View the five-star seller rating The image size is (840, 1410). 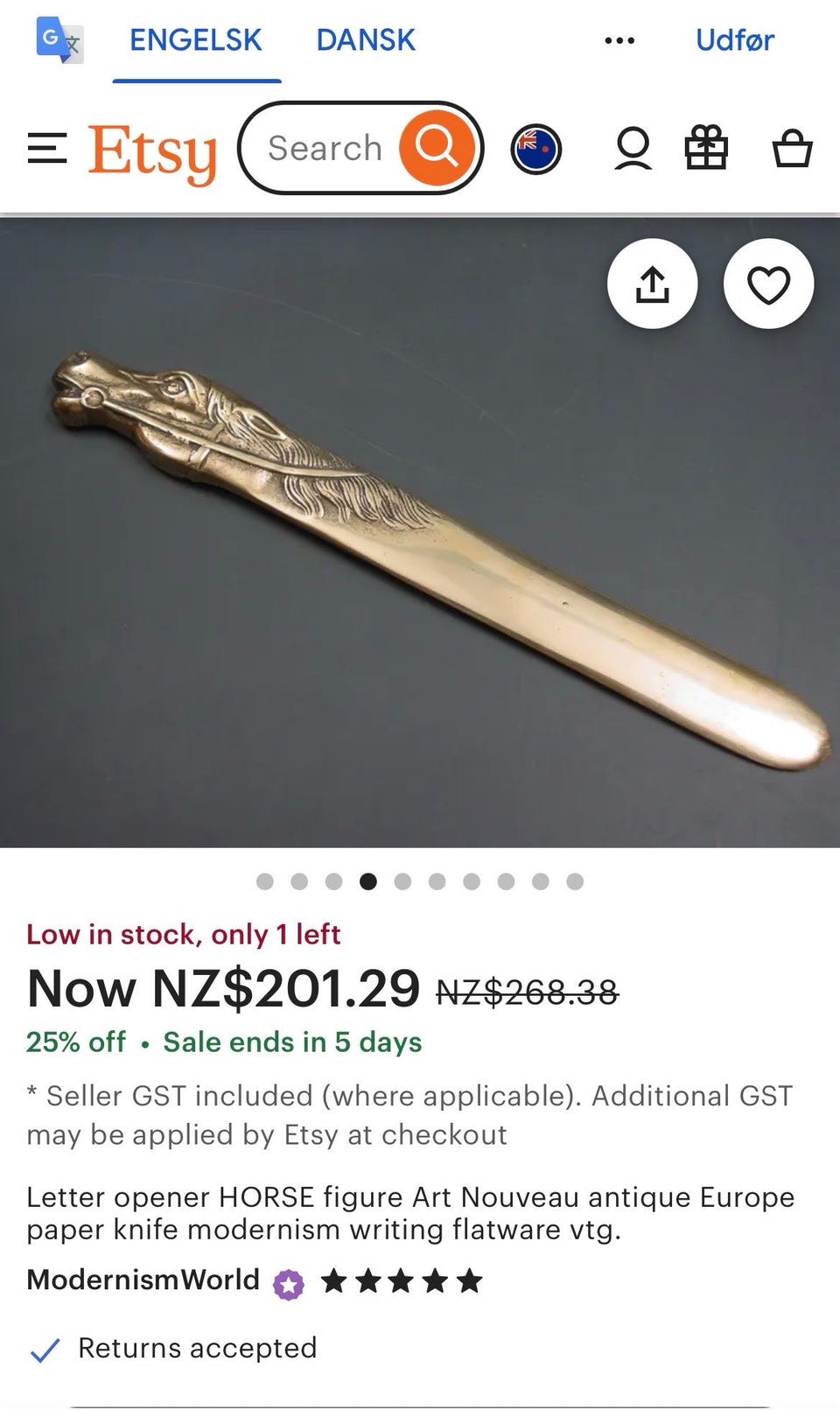(x=402, y=1282)
